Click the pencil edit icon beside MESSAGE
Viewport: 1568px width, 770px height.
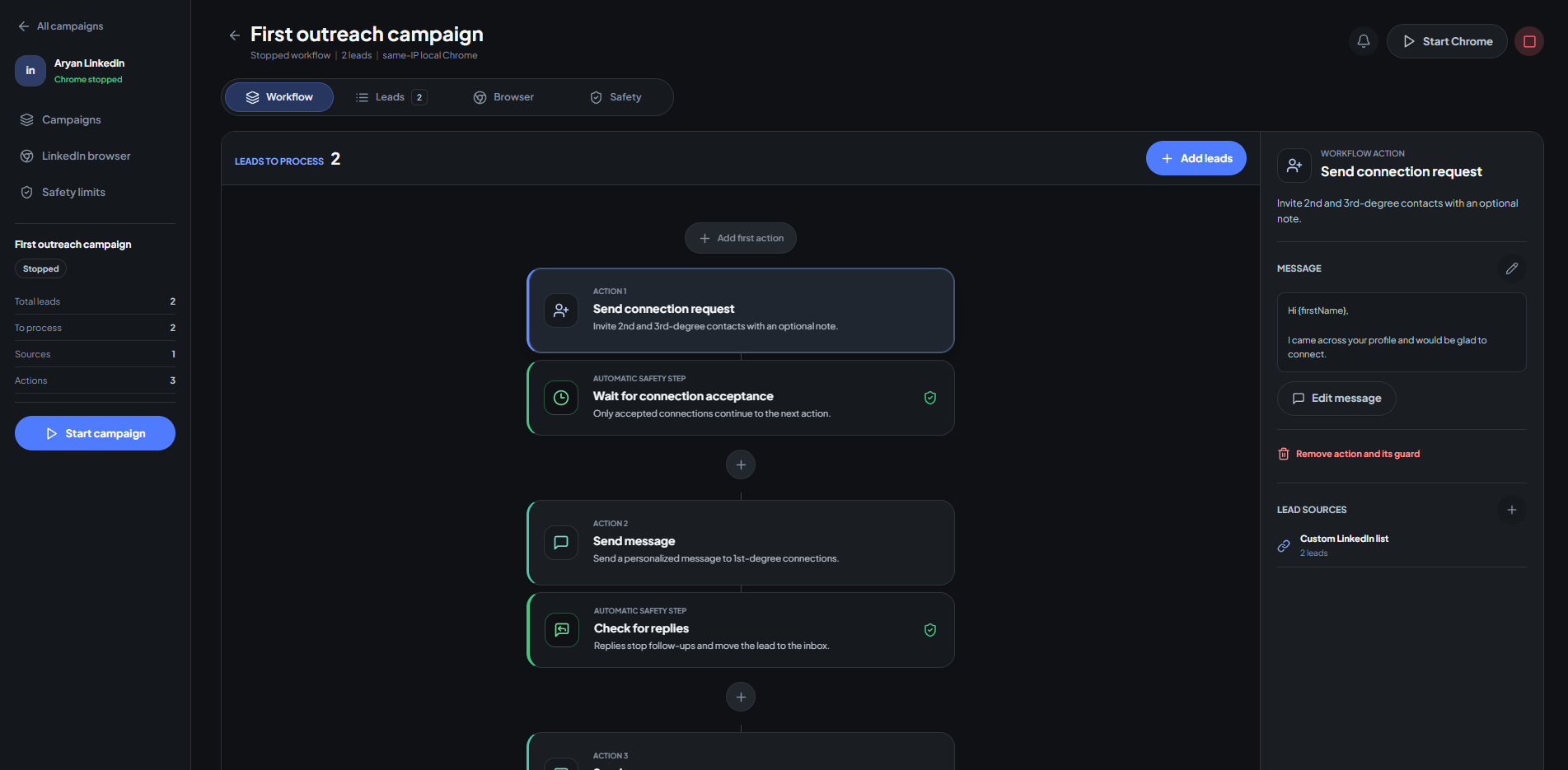point(1512,268)
